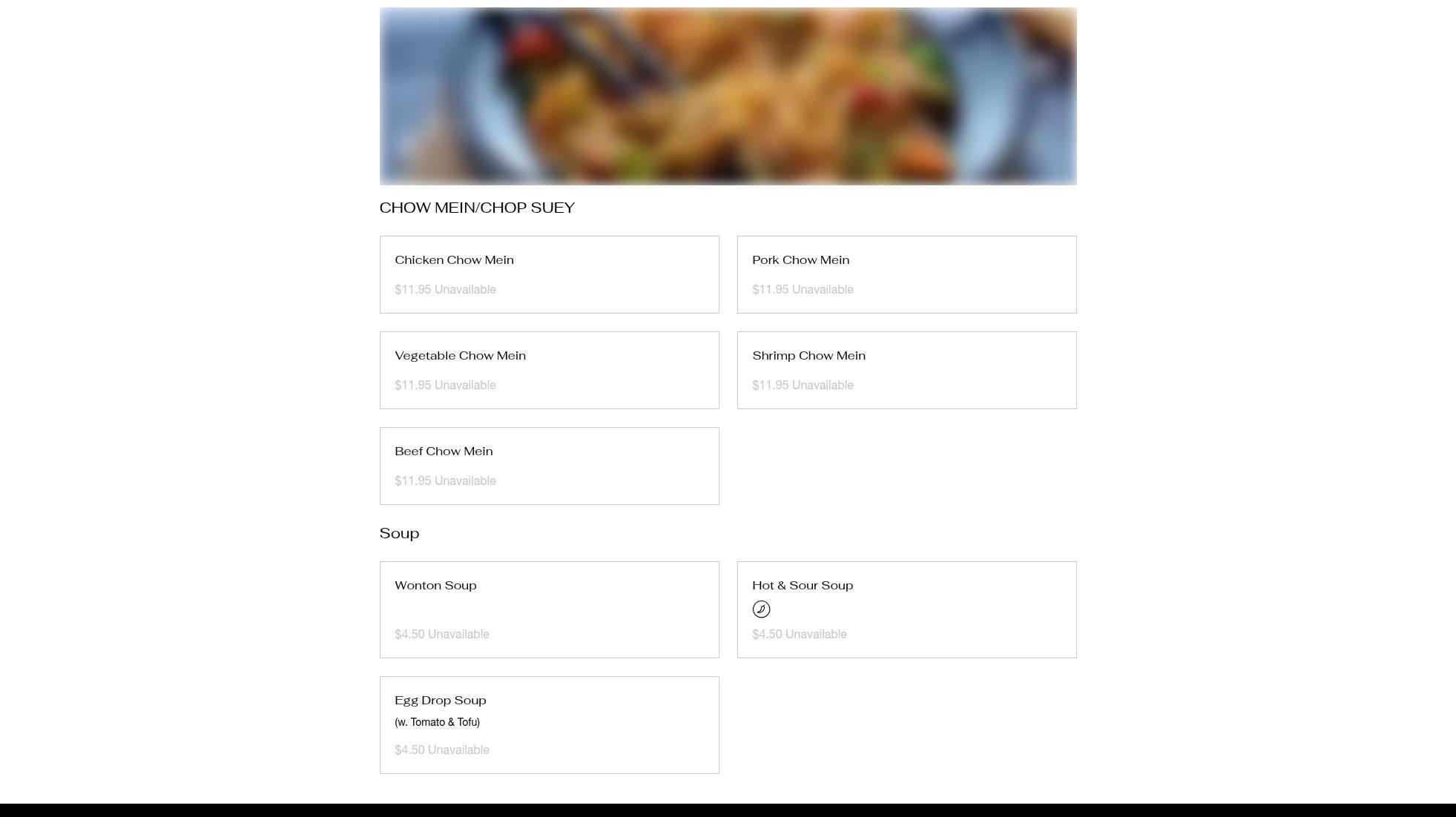
Task: Click the $11.95 Unavailable label on Shrimp Chow Mein
Action: 803,386
